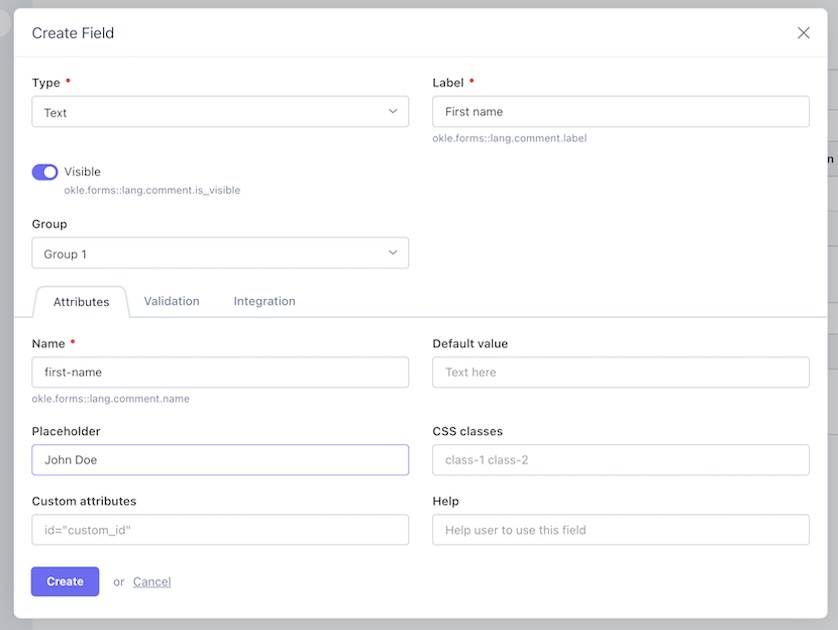The height and width of the screenshot is (630, 838).
Task: Click the Name field with first-name
Action: coord(220,372)
